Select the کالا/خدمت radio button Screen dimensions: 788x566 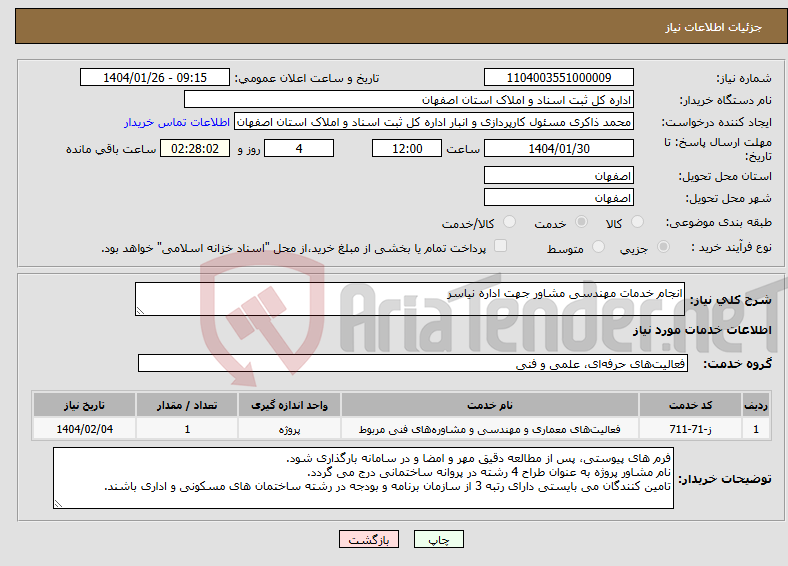tap(509, 222)
